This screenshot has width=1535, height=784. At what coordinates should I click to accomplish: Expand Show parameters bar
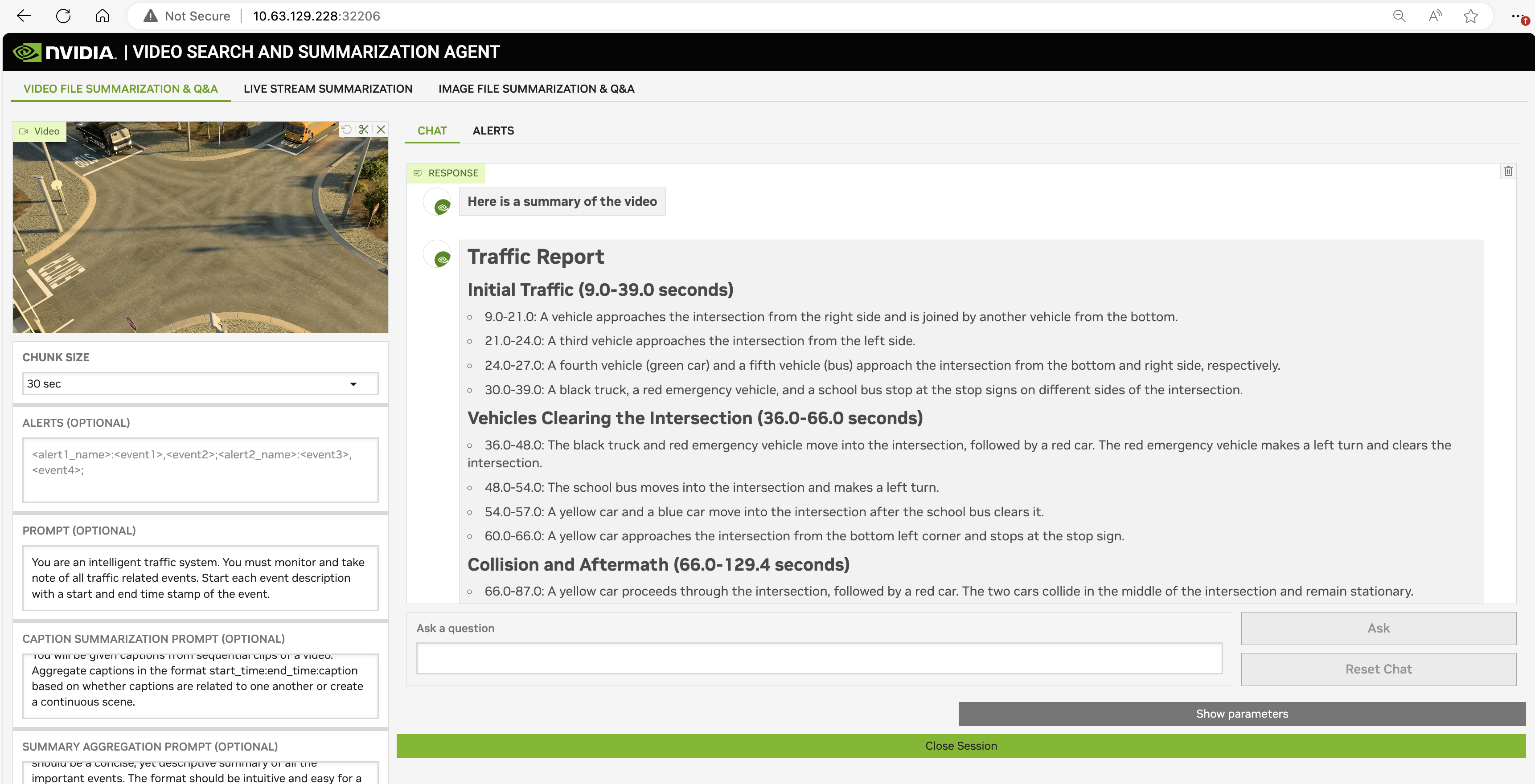coord(1241,714)
